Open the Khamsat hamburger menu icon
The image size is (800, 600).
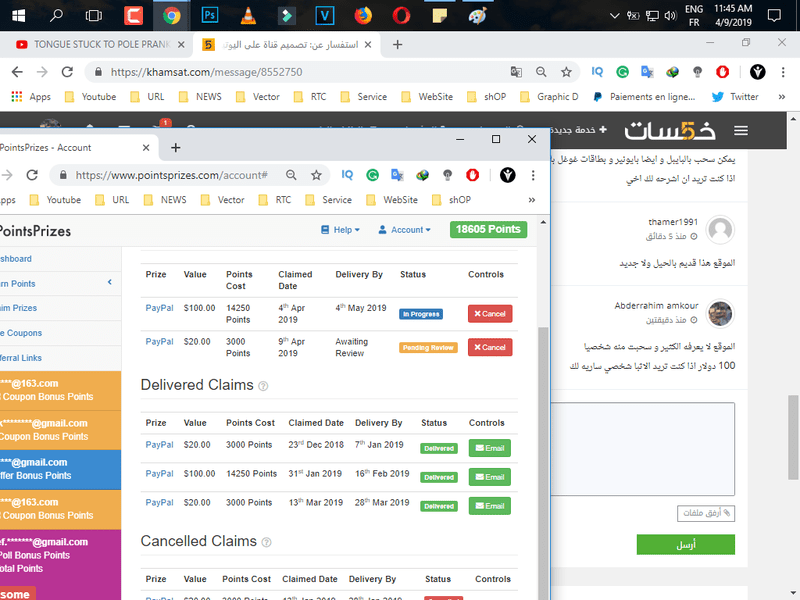(741, 130)
